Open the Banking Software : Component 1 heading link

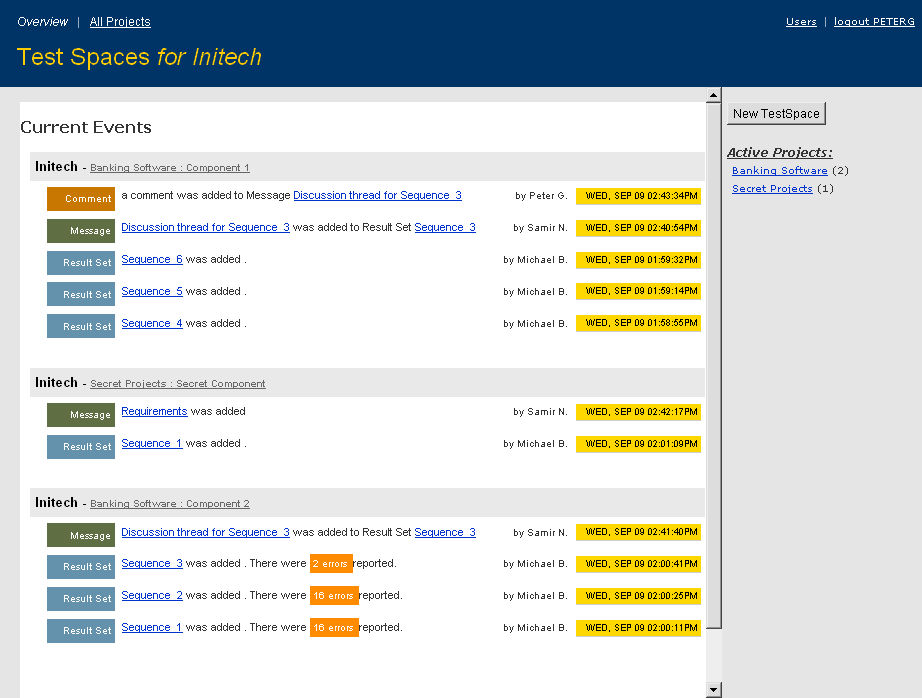[169, 168]
